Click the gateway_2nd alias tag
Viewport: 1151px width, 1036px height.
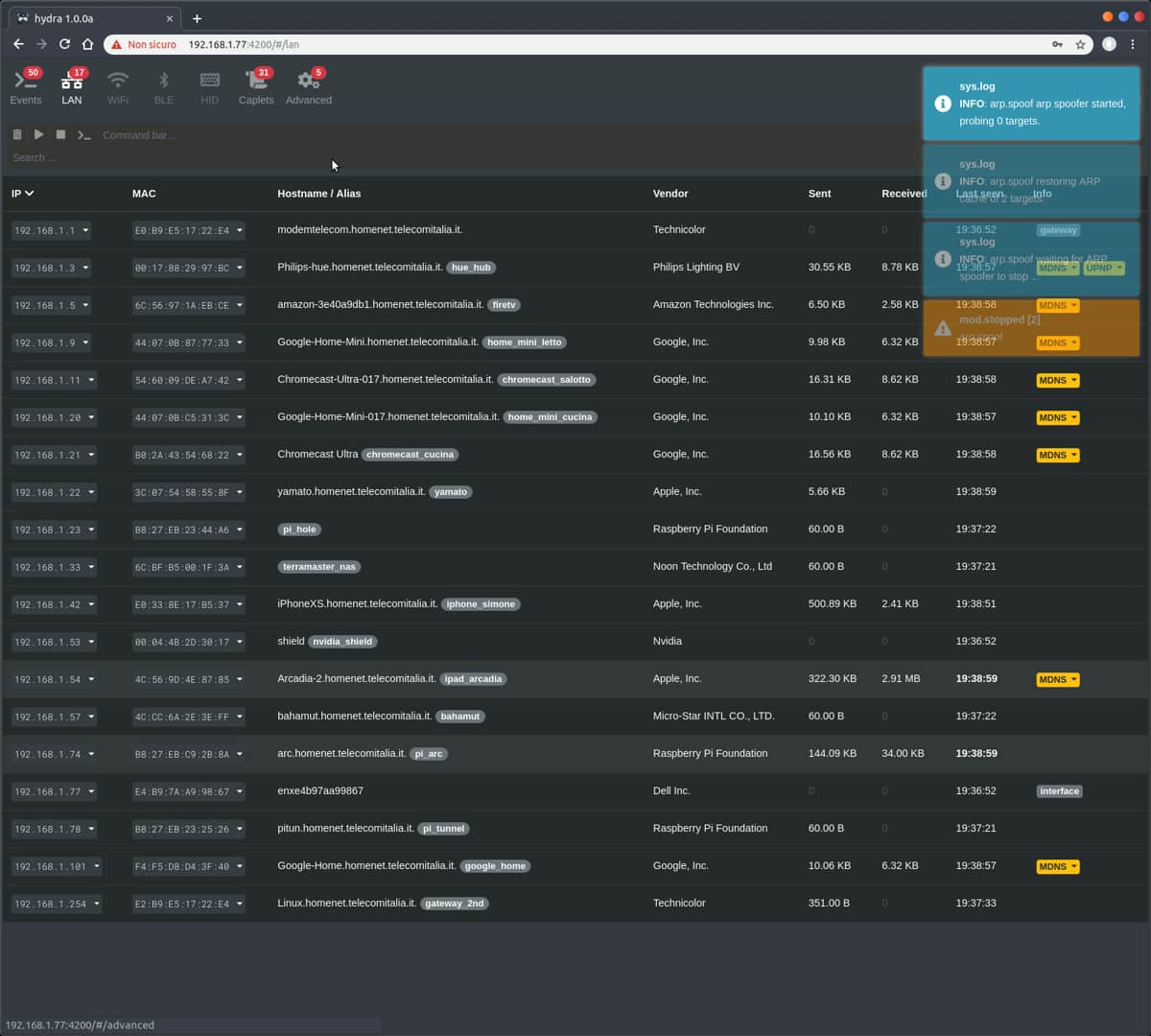[x=455, y=904]
